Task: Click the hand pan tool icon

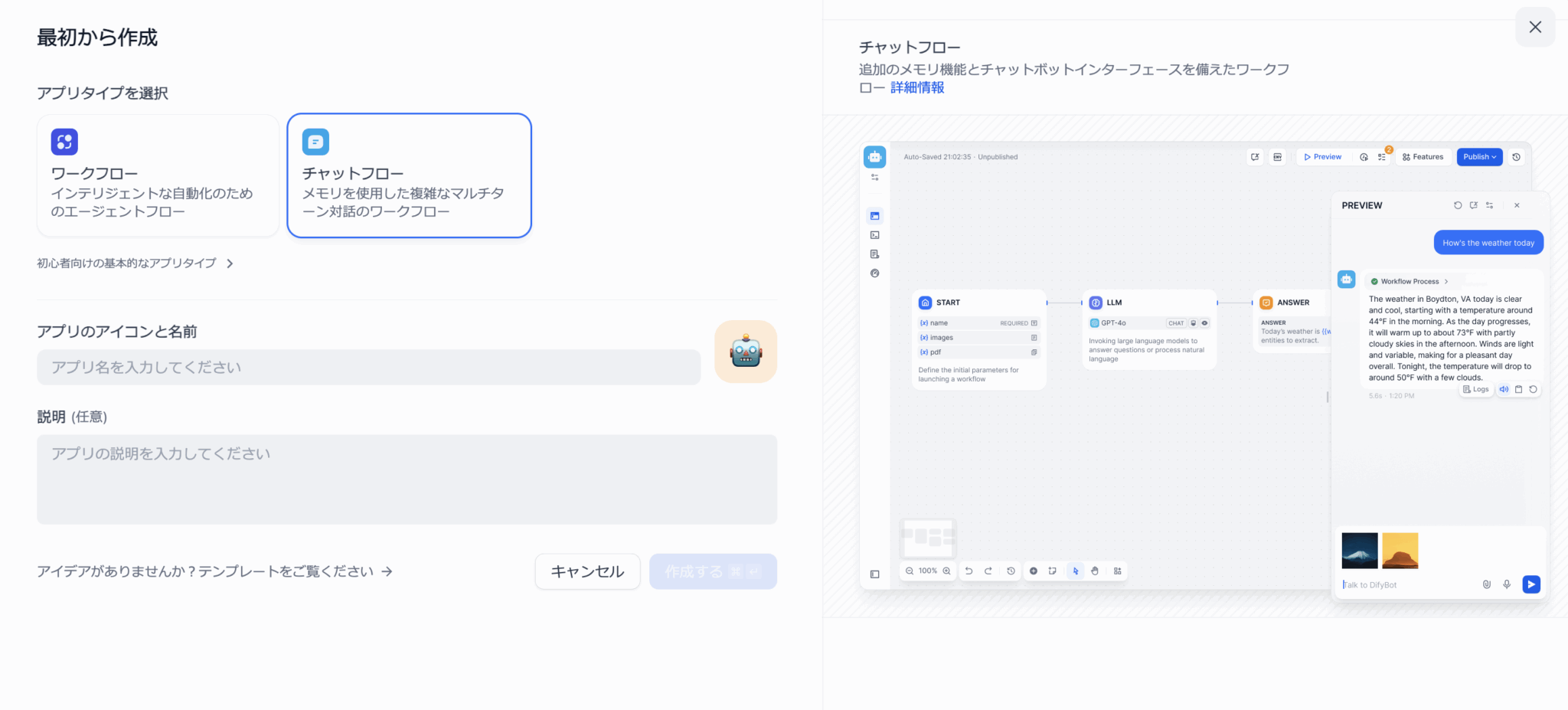Action: [1095, 571]
